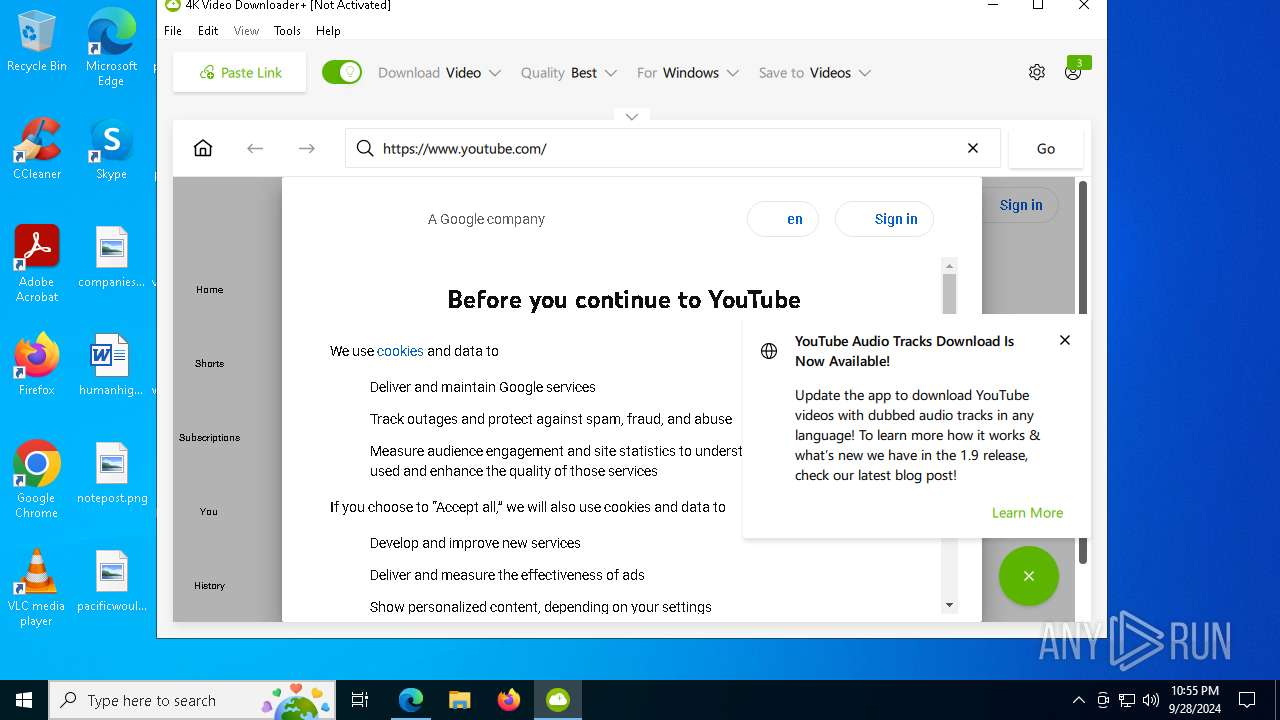Open the Edit menu

coord(208,31)
